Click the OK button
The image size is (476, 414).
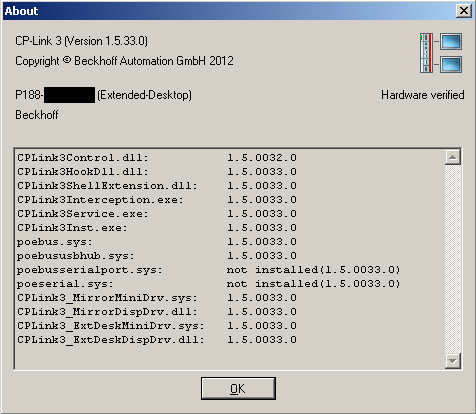click(238, 388)
